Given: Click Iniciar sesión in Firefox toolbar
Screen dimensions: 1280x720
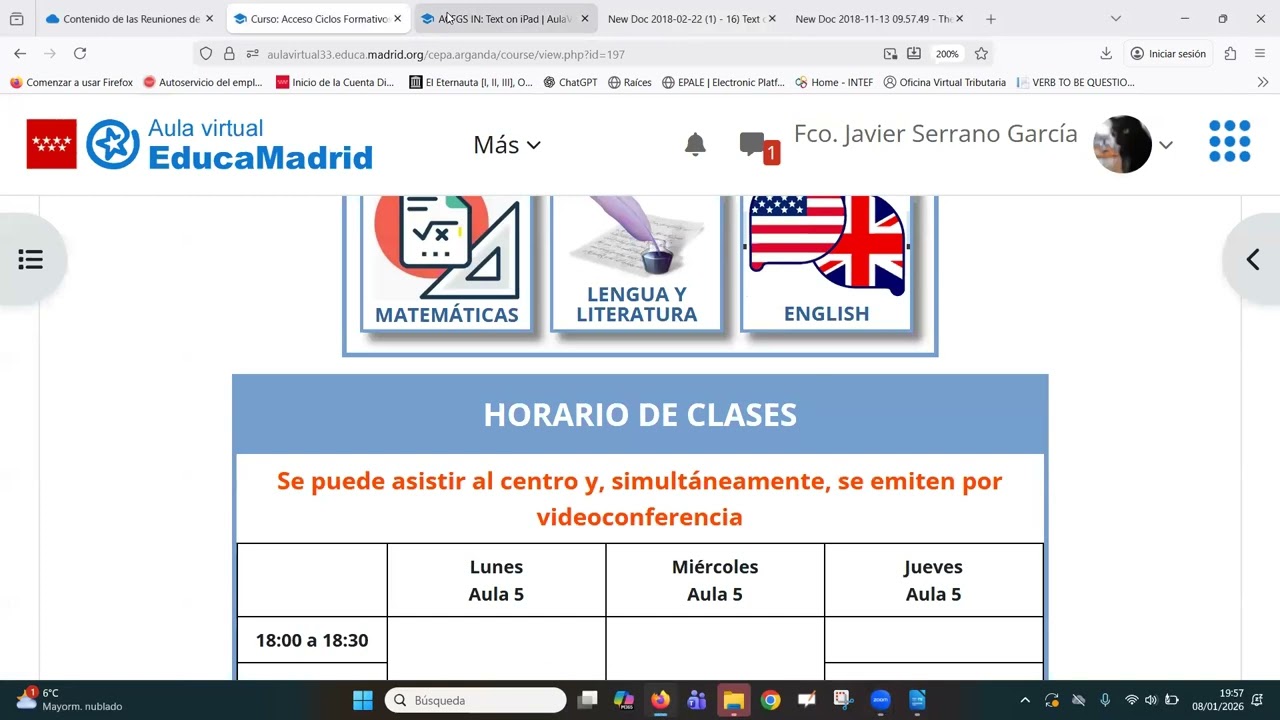Looking at the screenshot, I should (1168, 54).
